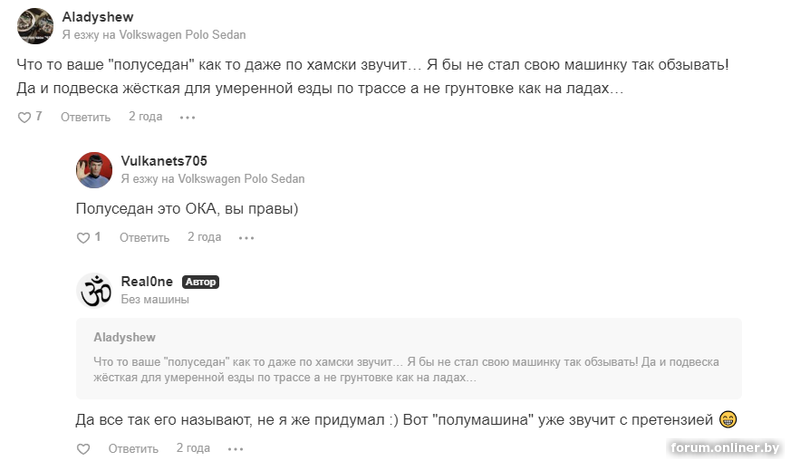Reply to Vulkanets705's comment
This screenshot has width=800, height=469.
pos(144,238)
